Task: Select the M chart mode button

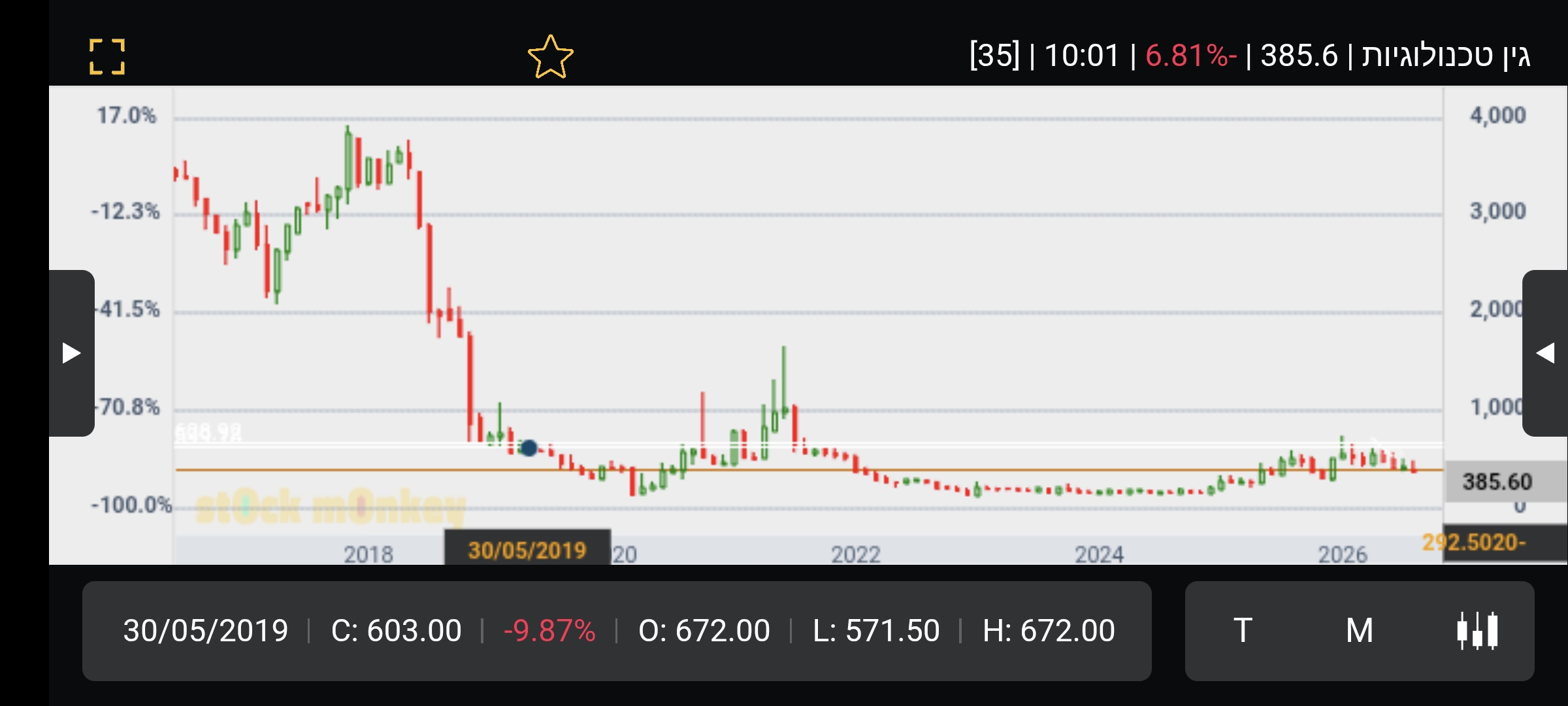Action: point(1360,631)
